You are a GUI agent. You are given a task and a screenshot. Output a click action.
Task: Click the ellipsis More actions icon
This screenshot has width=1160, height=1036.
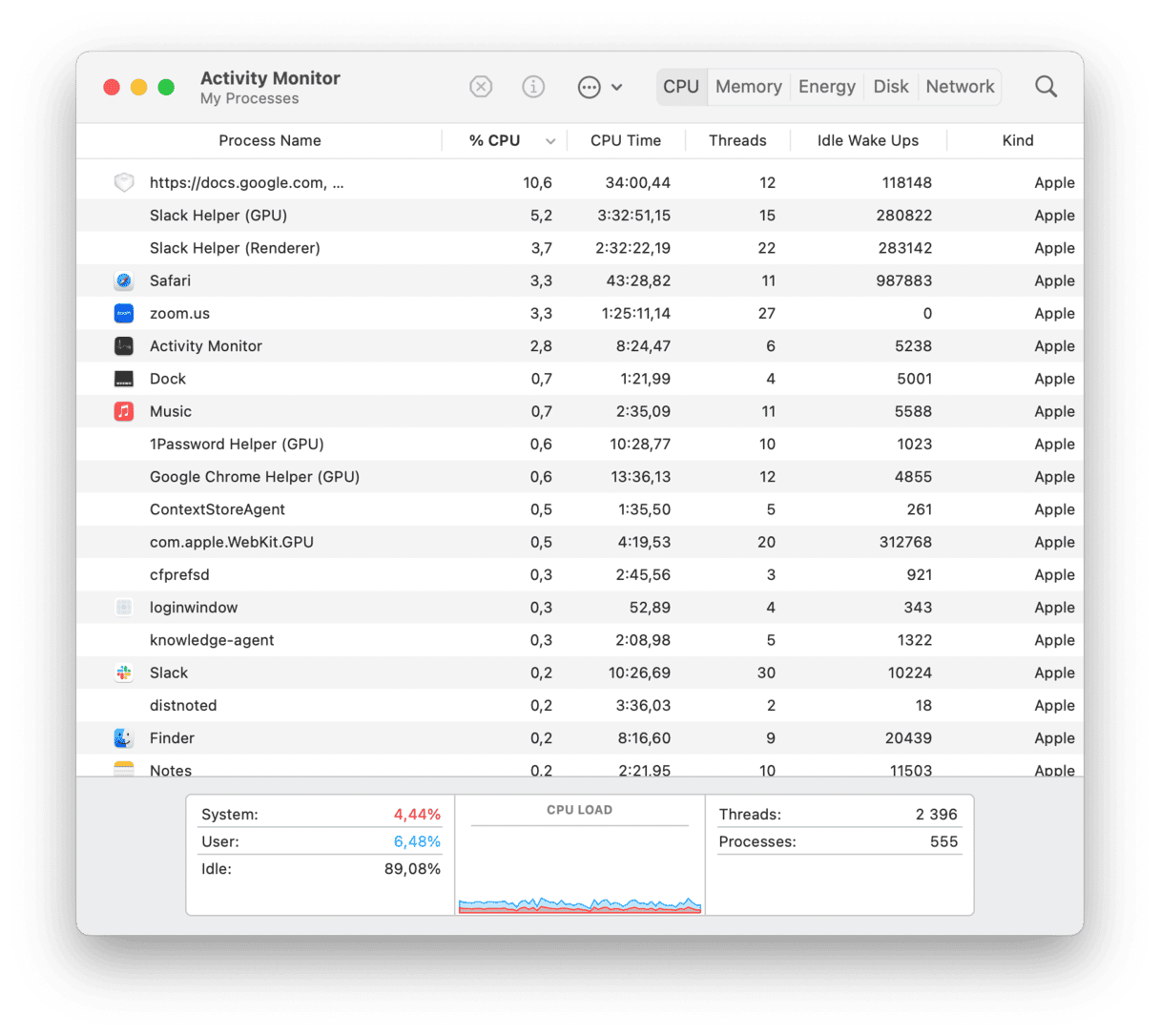pos(590,87)
